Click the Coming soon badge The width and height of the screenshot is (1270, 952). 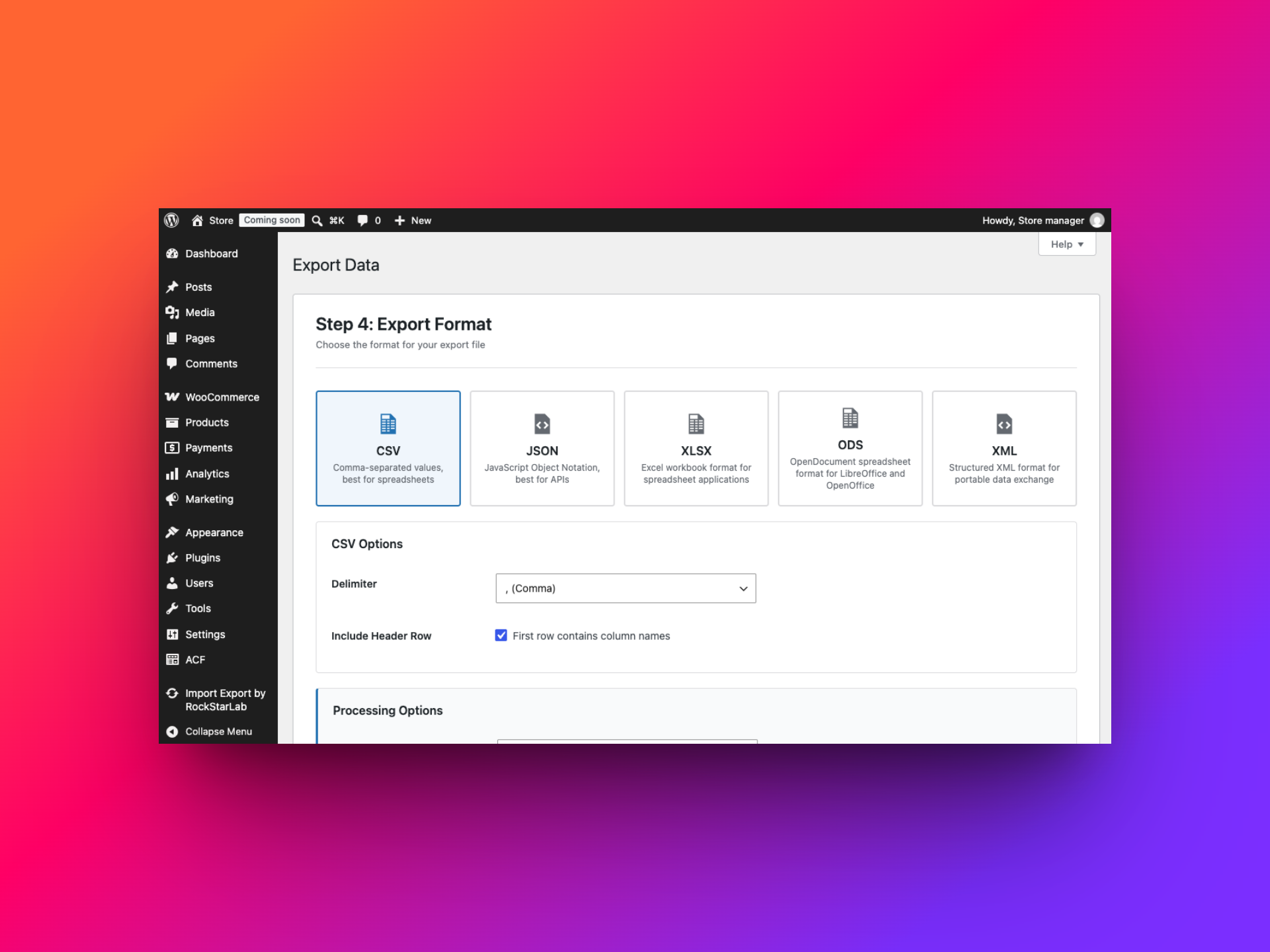tap(272, 220)
